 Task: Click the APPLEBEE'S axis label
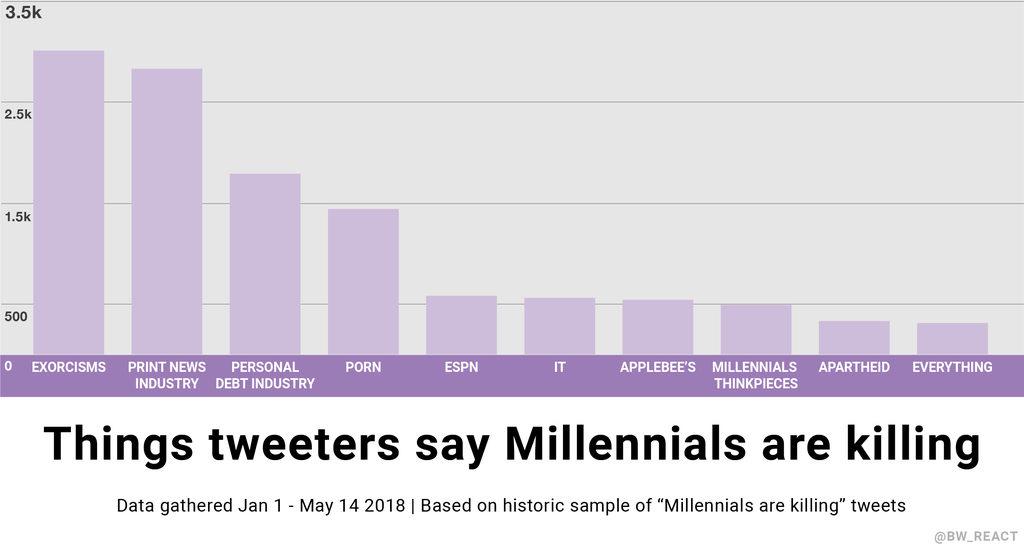click(x=658, y=367)
